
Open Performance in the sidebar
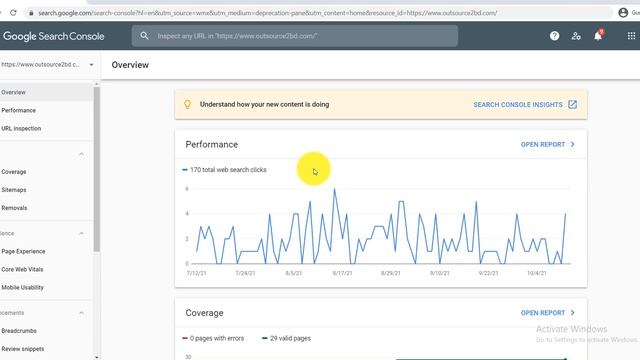tap(46, 110)
